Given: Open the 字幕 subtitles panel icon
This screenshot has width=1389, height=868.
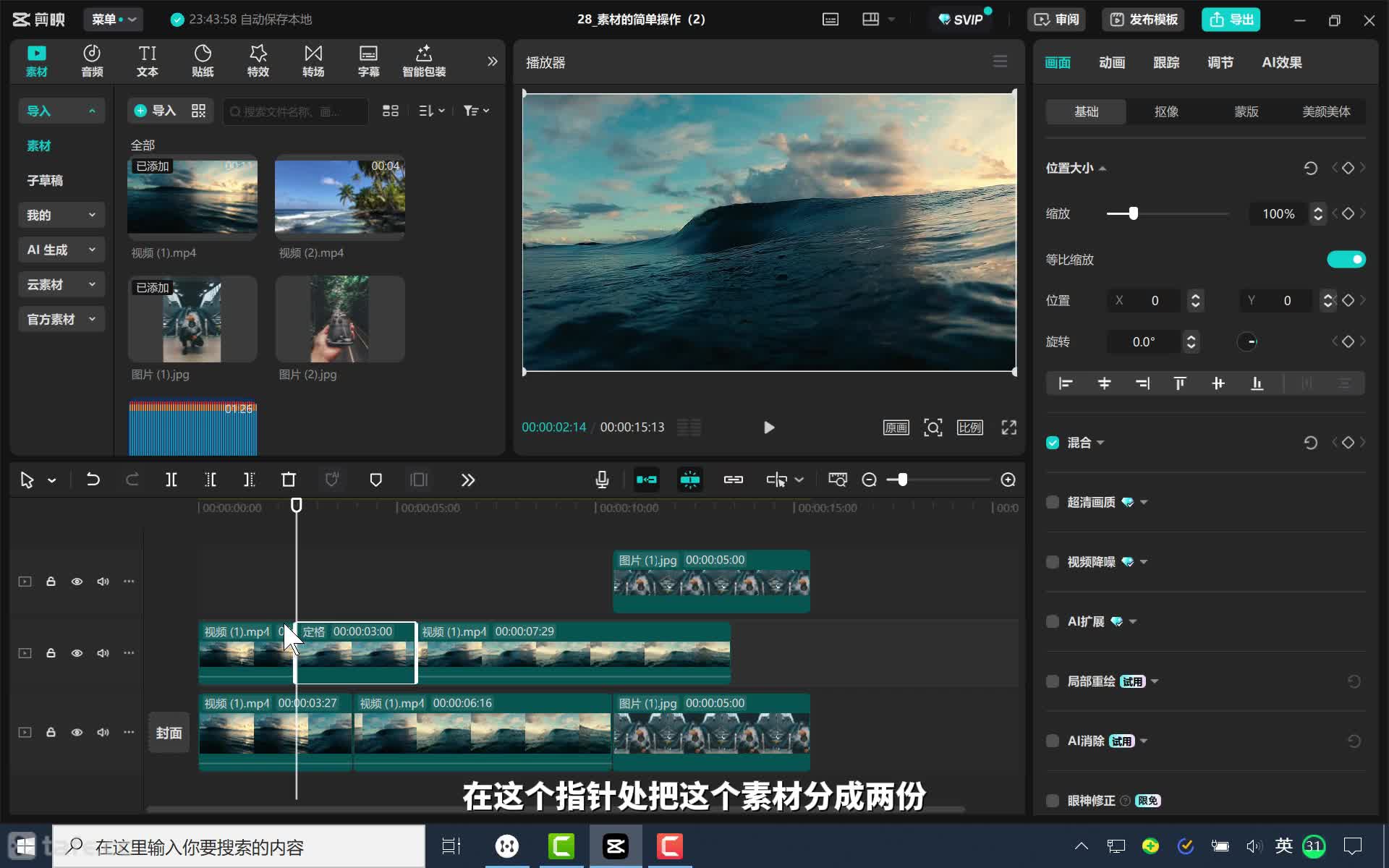Looking at the screenshot, I should point(368,61).
